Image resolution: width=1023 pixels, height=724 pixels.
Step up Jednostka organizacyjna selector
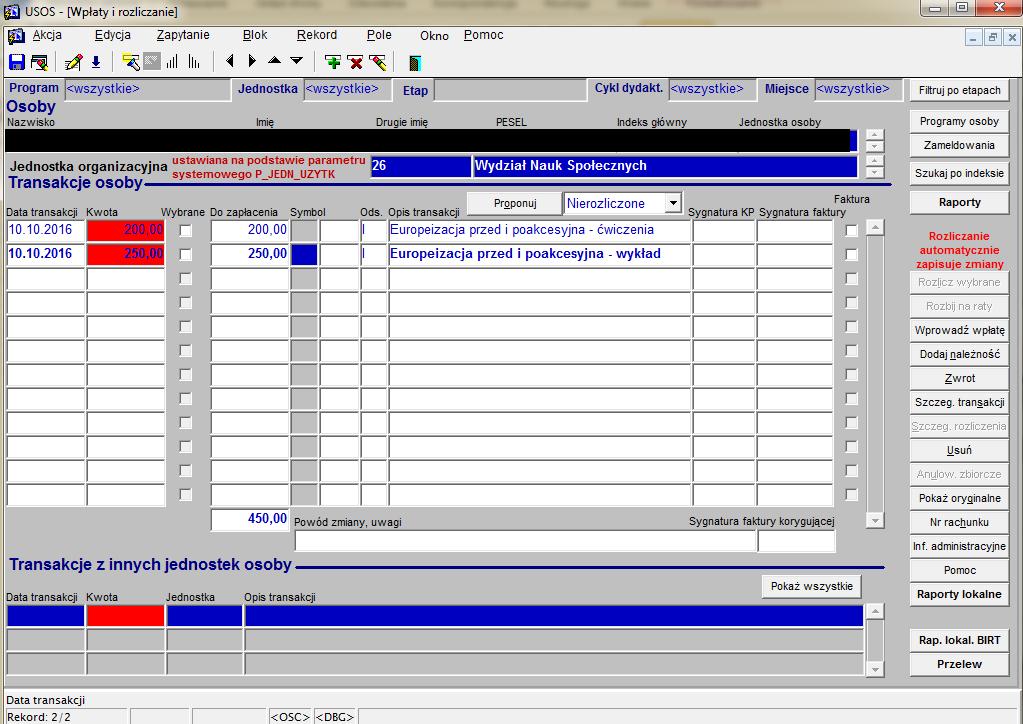click(874, 160)
